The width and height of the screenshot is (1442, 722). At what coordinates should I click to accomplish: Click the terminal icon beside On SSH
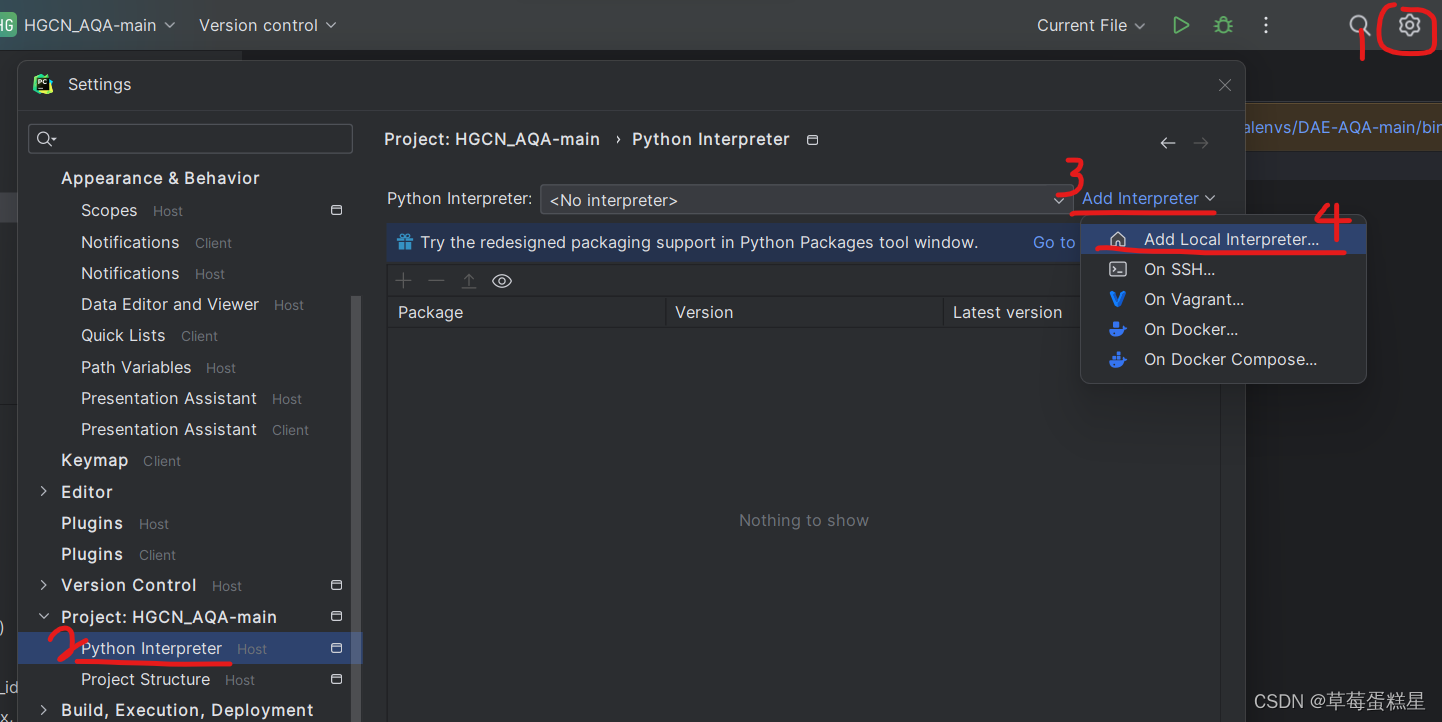[x=1118, y=269]
